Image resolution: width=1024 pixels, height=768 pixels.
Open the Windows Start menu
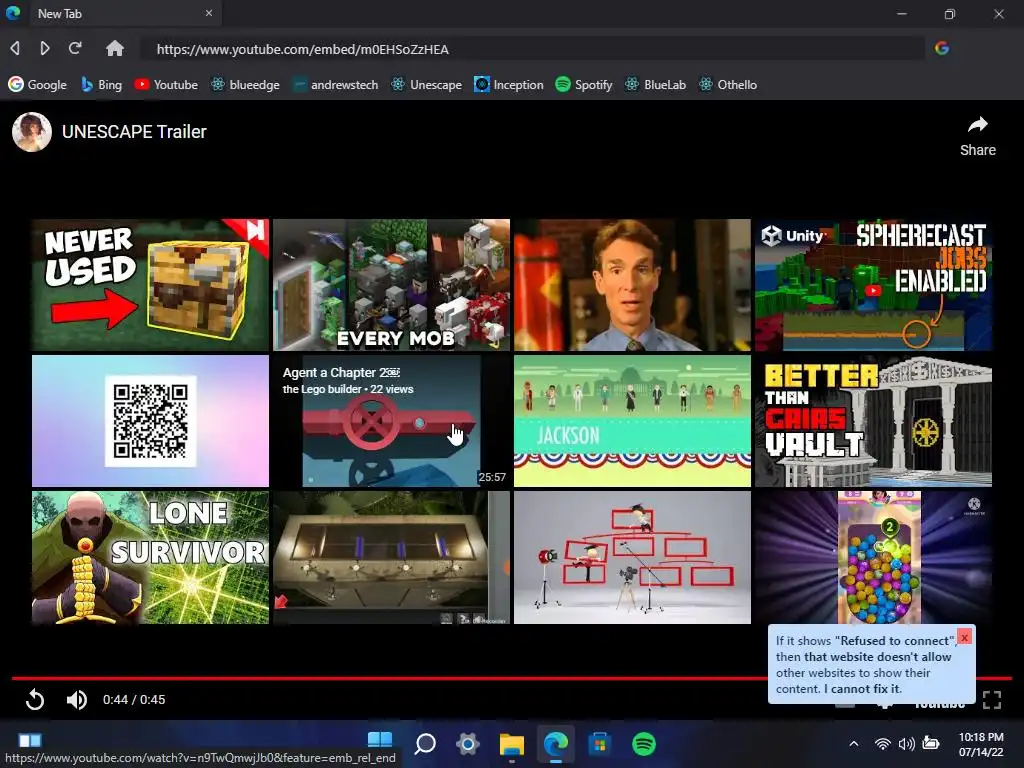[380, 743]
